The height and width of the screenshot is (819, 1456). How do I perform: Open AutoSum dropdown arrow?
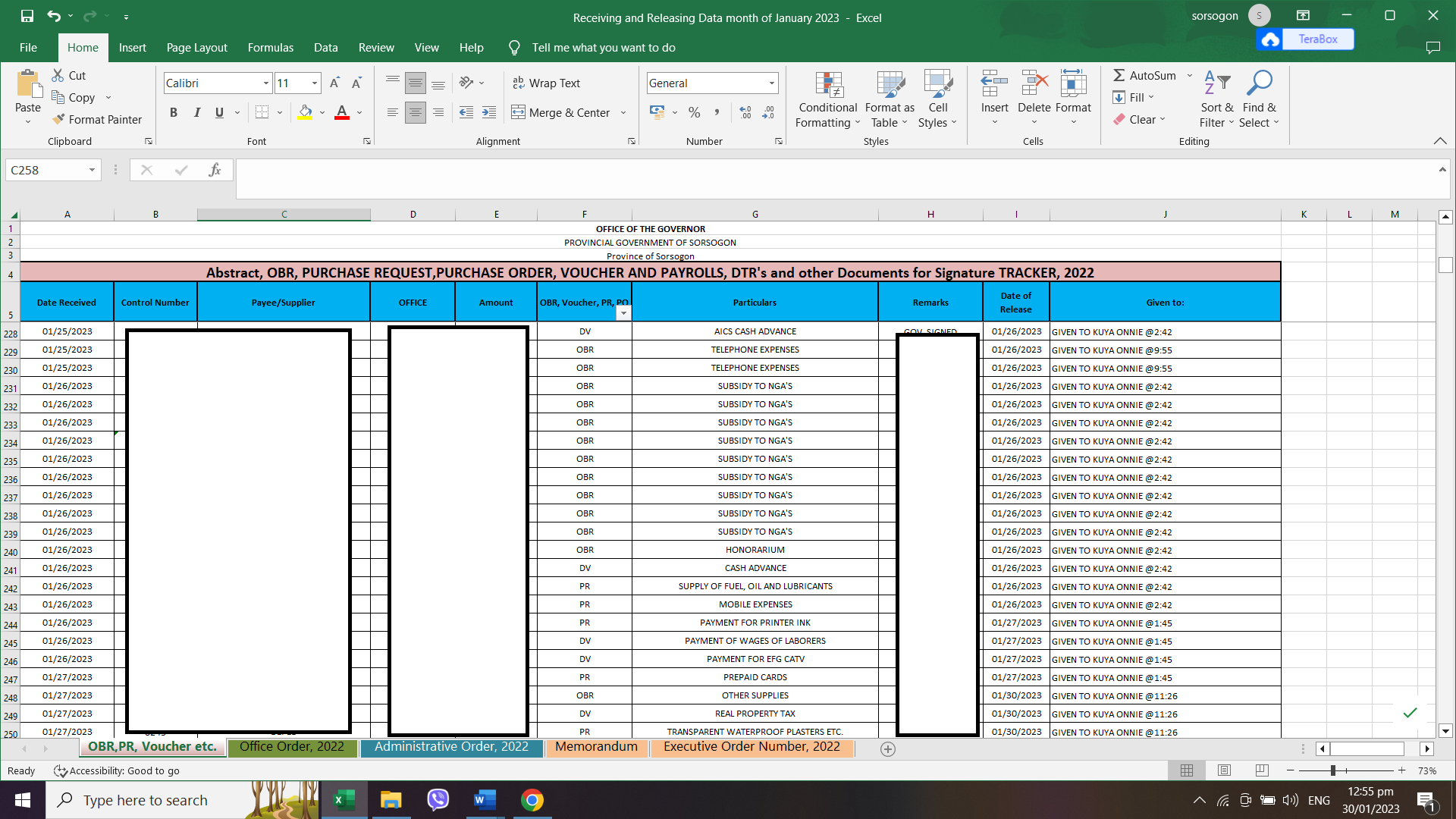coord(1190,75)
